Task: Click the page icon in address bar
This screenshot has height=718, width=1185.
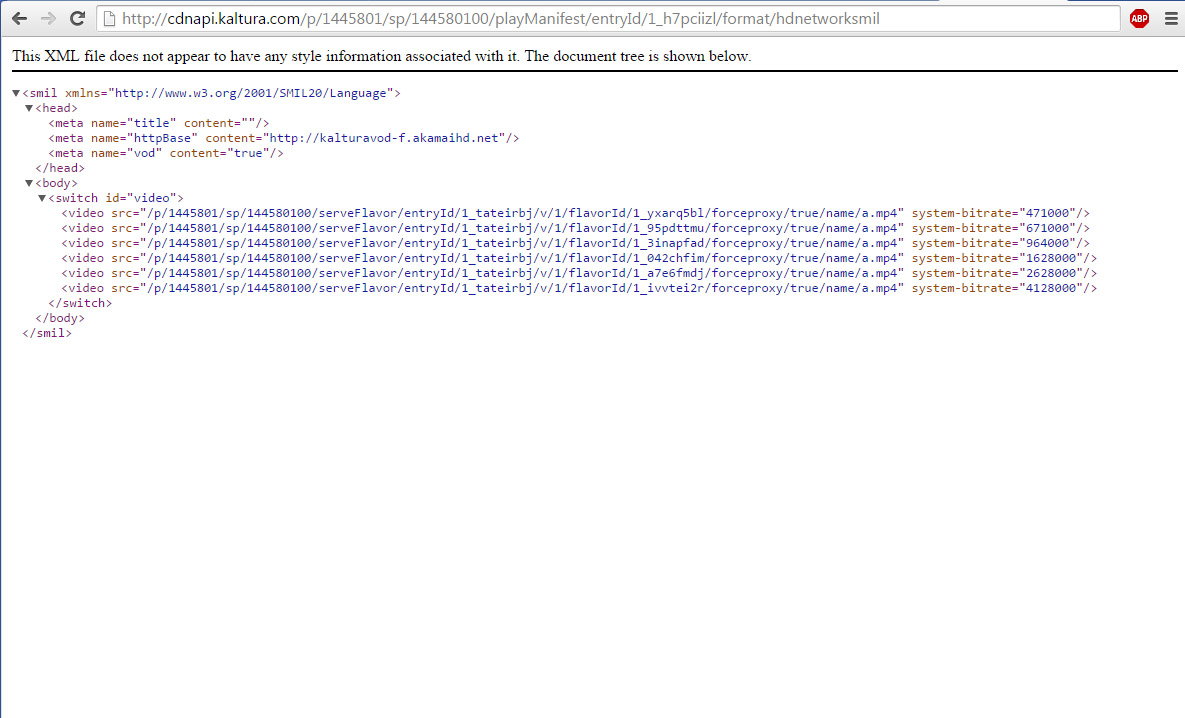Action: point(110,19)
